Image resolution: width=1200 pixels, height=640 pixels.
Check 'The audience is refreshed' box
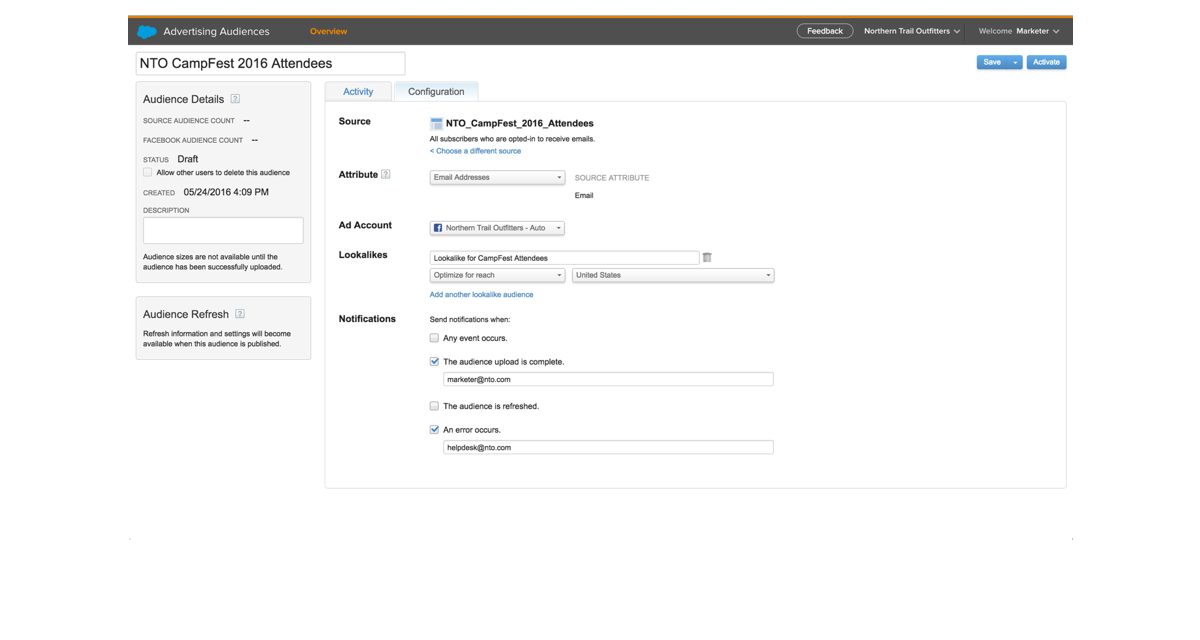(x=434, y=406)
